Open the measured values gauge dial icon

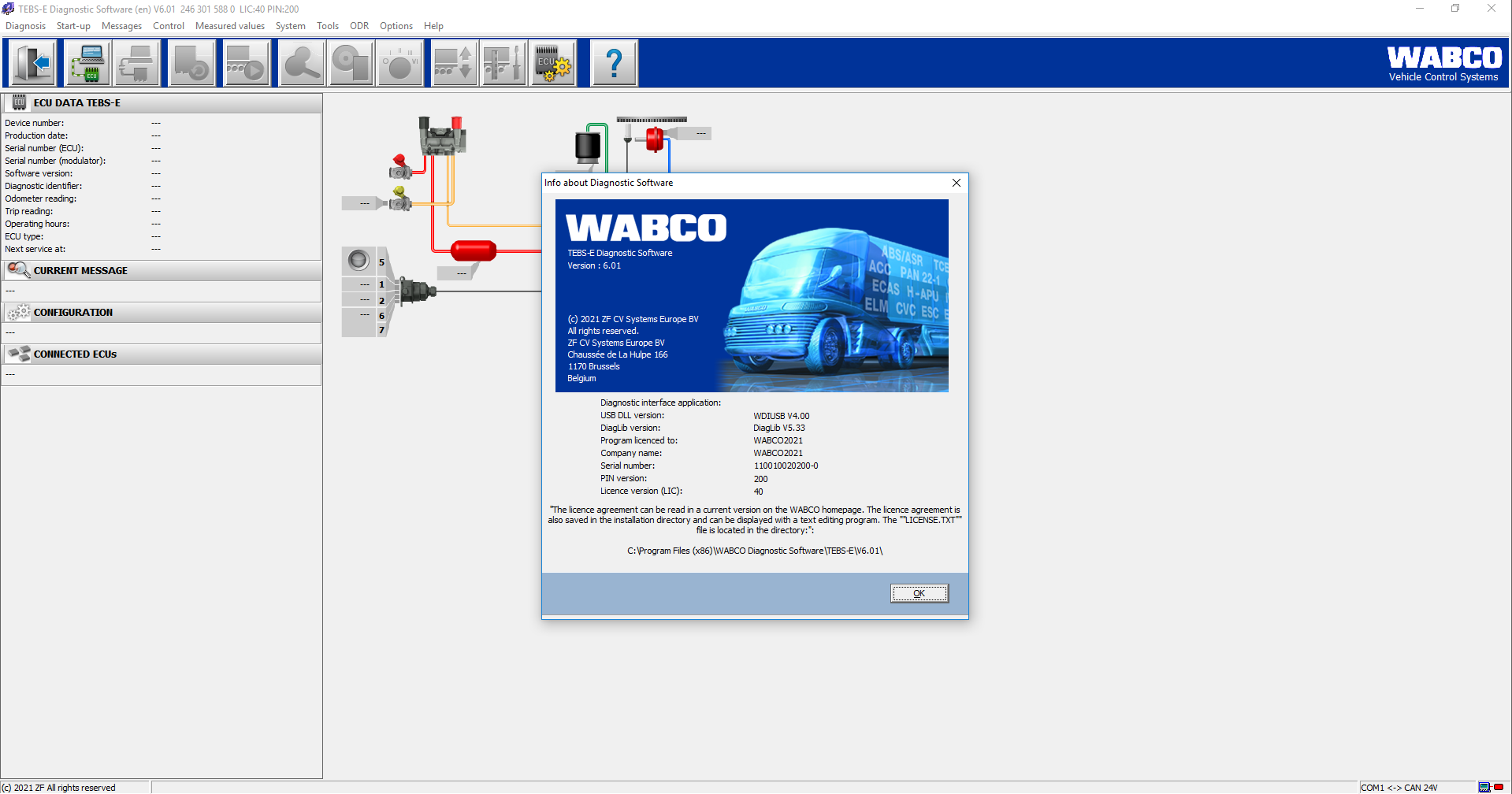[399, 63]
